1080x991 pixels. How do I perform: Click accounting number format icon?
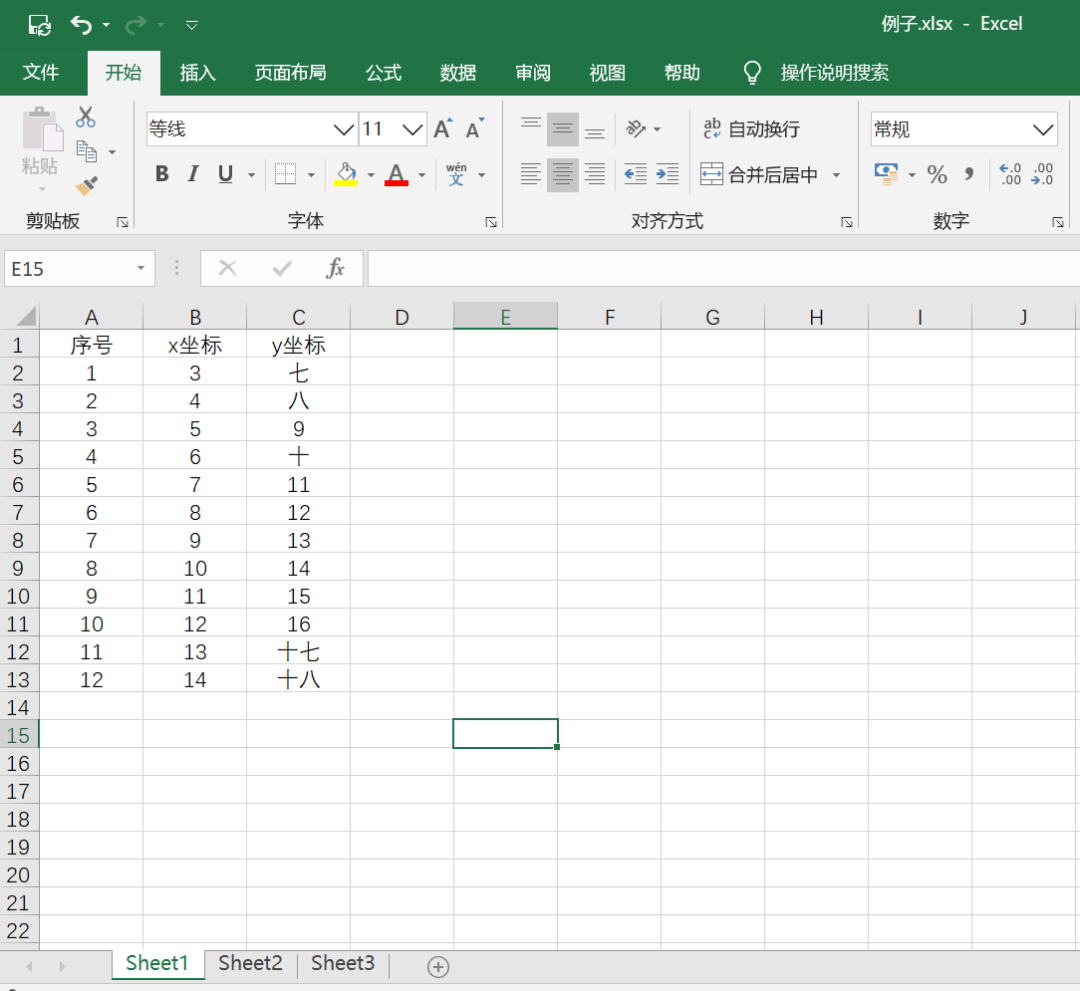(x=886, y=174)
